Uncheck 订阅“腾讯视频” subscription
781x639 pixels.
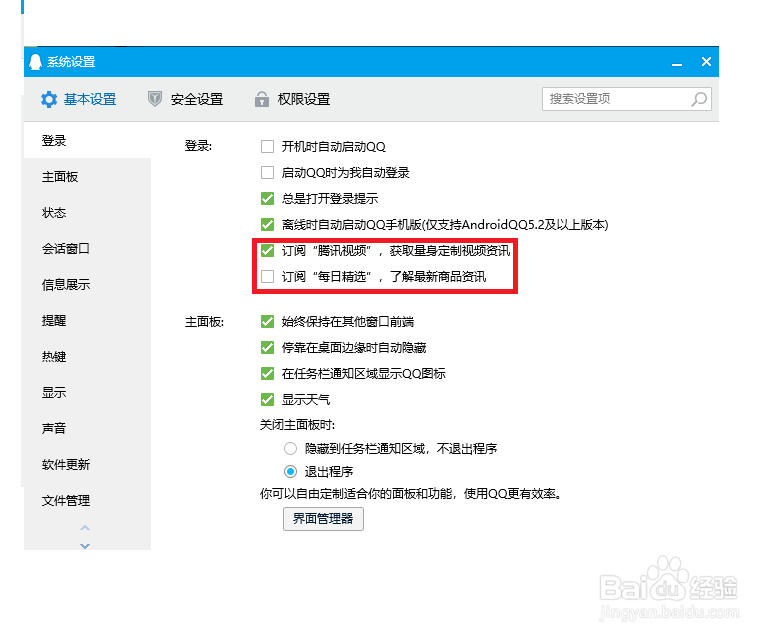click(x=267, y=251)
